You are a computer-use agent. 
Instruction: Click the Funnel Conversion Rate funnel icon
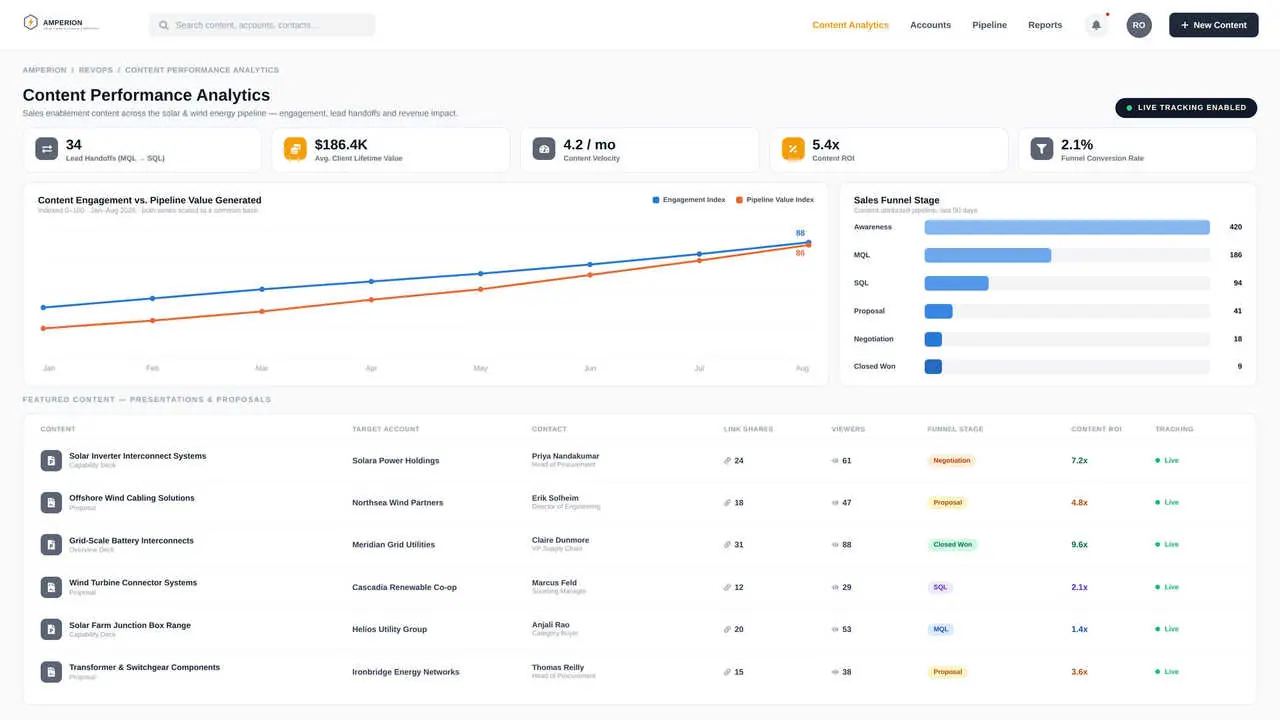[x=1042, y=149]
